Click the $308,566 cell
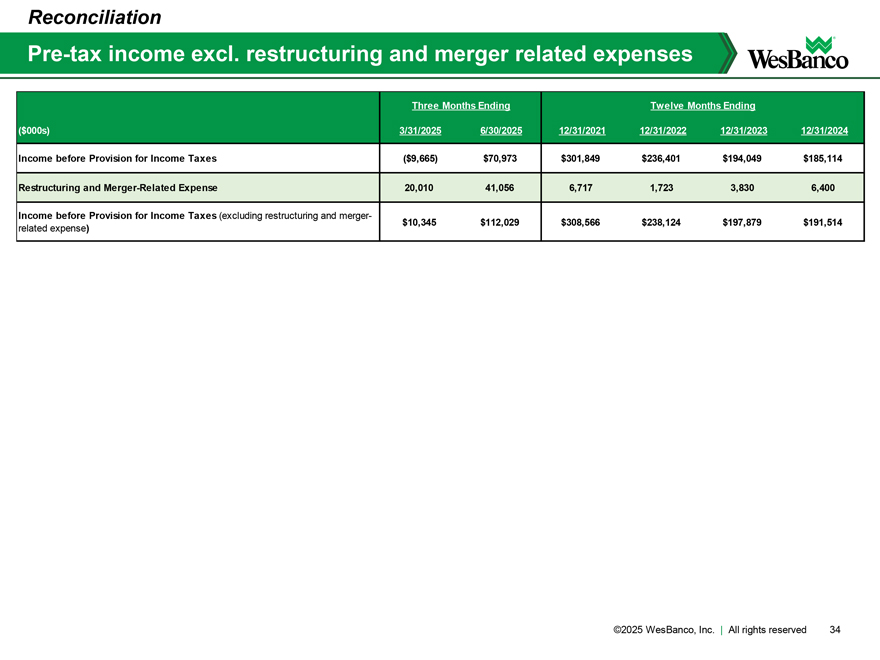 (580, 222)
